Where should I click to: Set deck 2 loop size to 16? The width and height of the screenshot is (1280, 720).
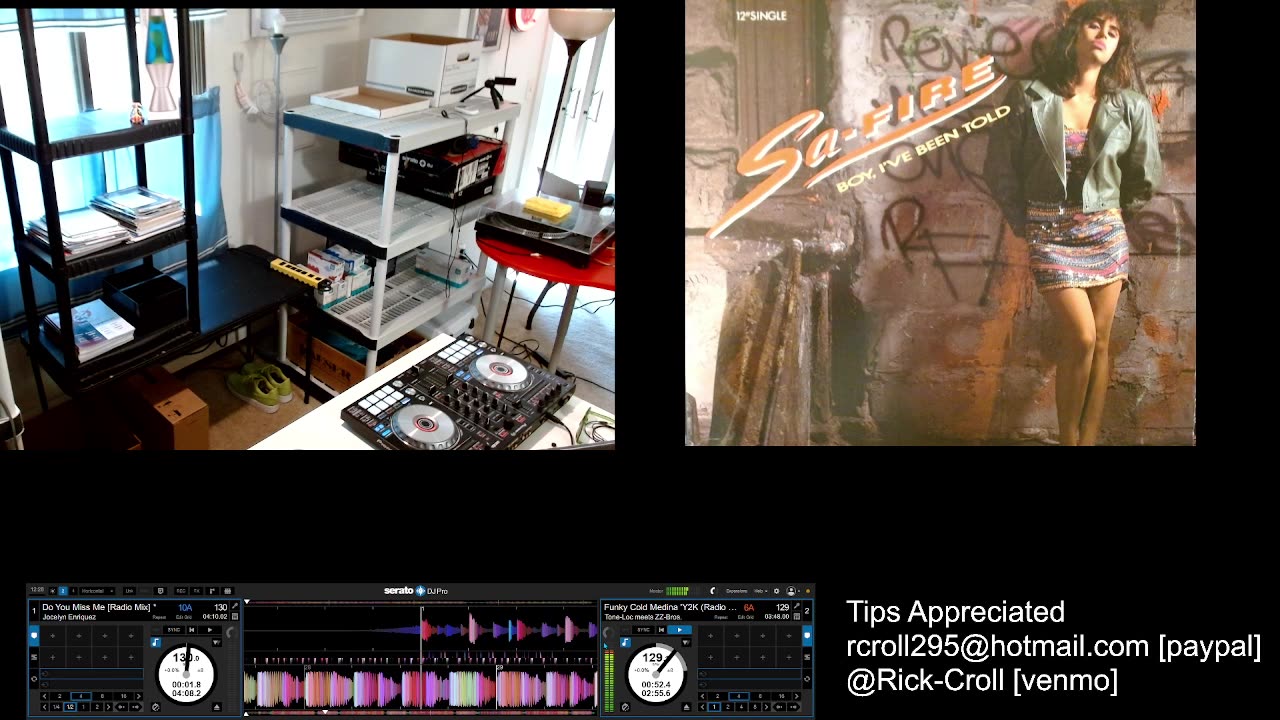click(x=782, y=696)
